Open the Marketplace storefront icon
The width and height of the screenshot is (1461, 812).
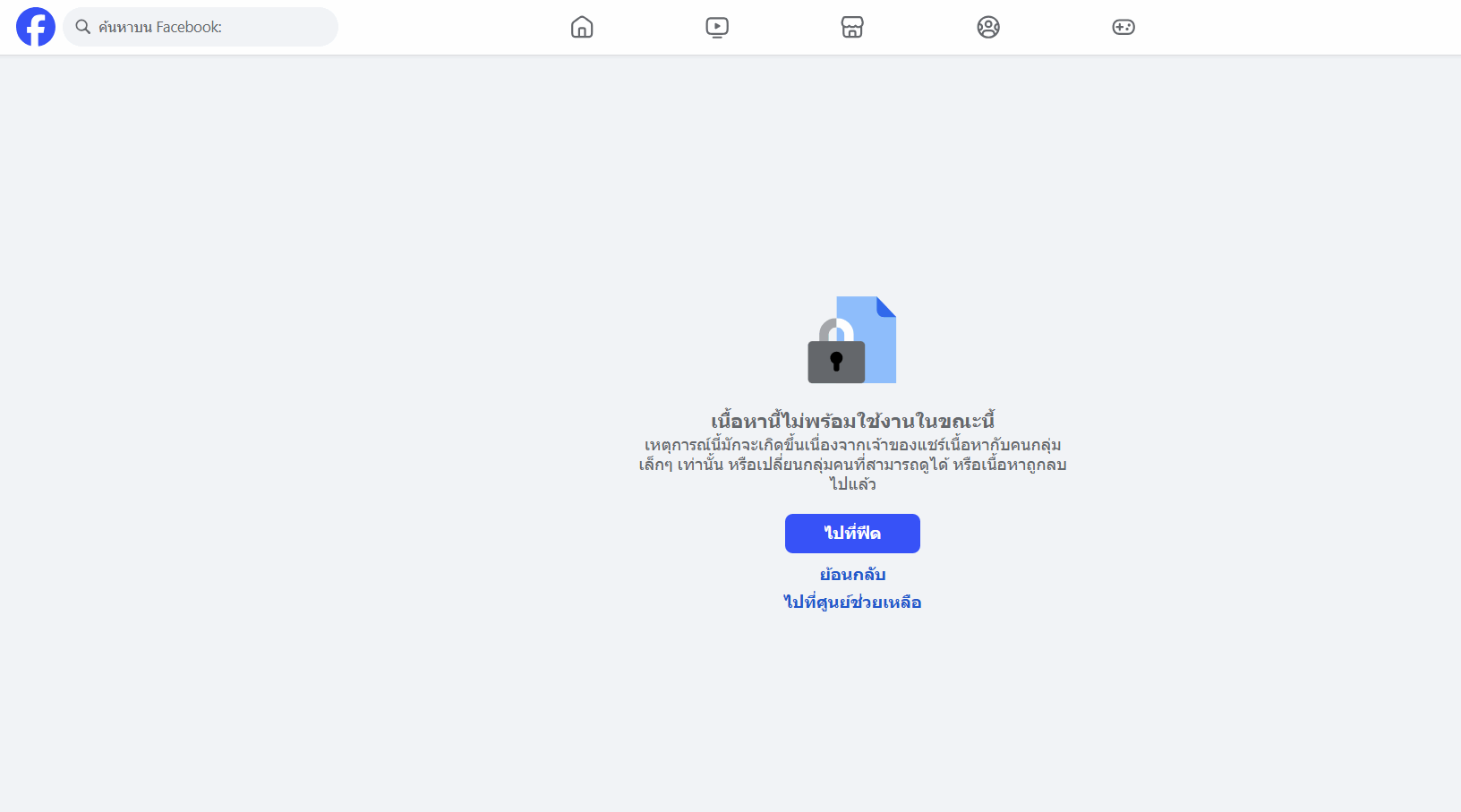852,27
